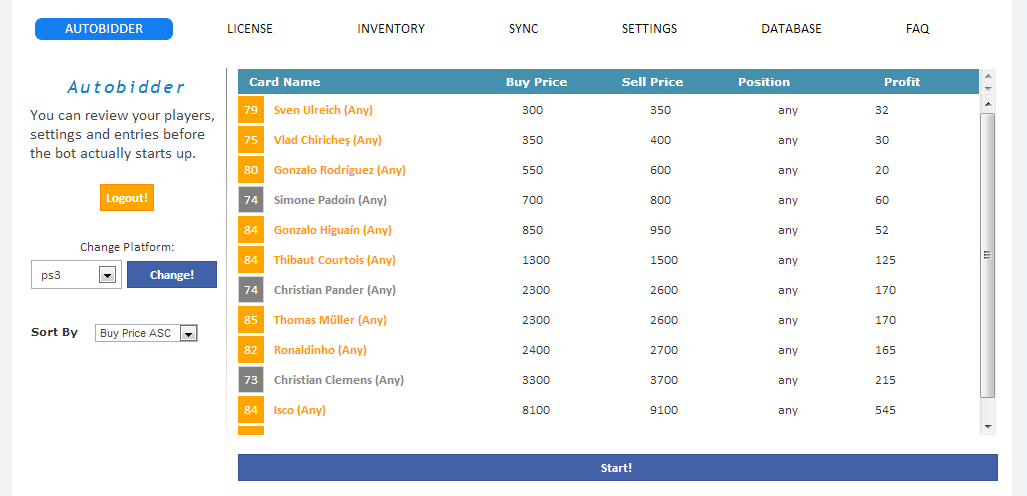Screen dimensions: 1027x496
Task: Start the autobidder with the Start! button
Action: click(617, 468)
